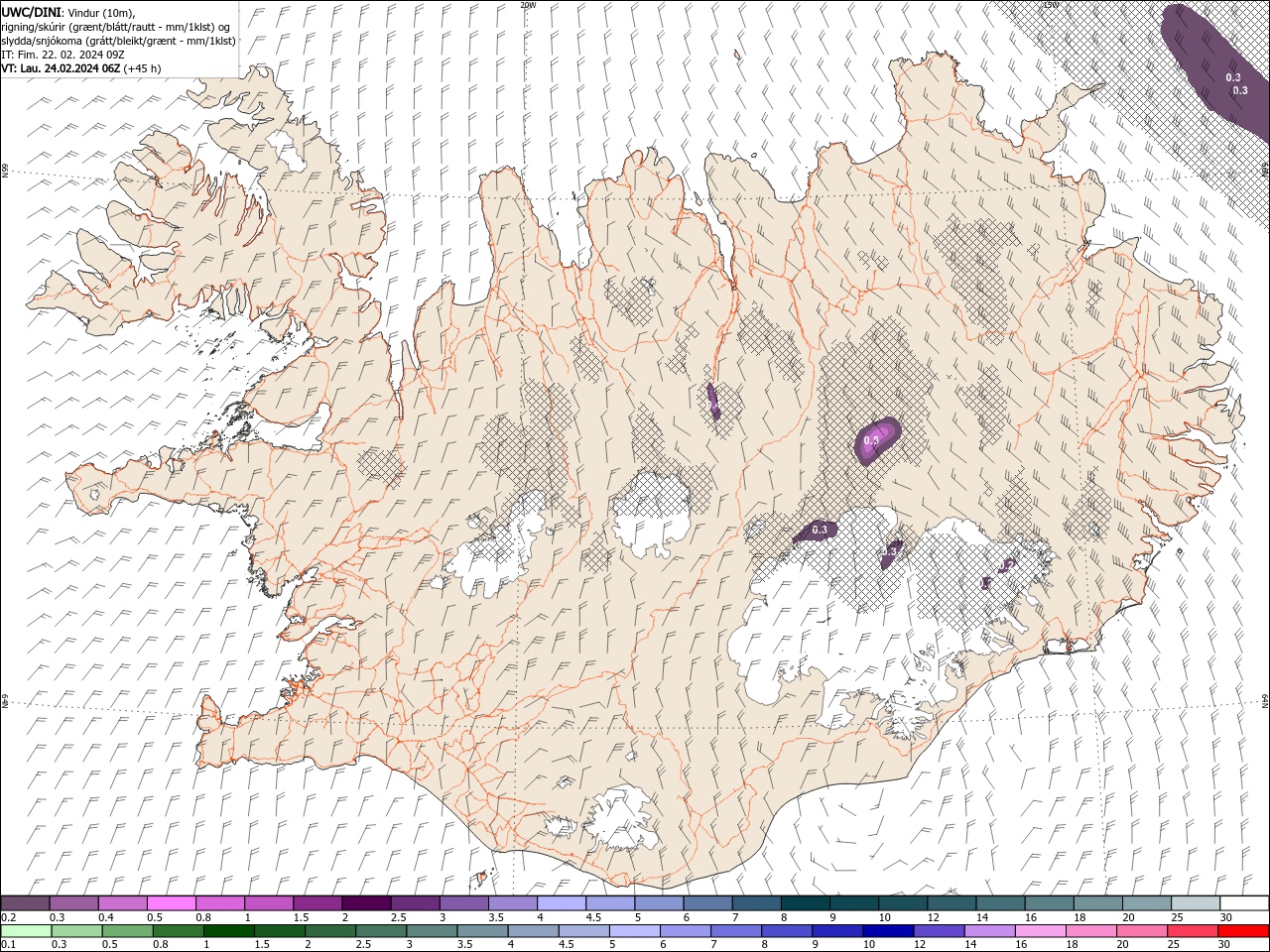The image size is (1270, 952).
Task: Choose the snow scale swatch between 12 and 14
Action: click(951, 903)
